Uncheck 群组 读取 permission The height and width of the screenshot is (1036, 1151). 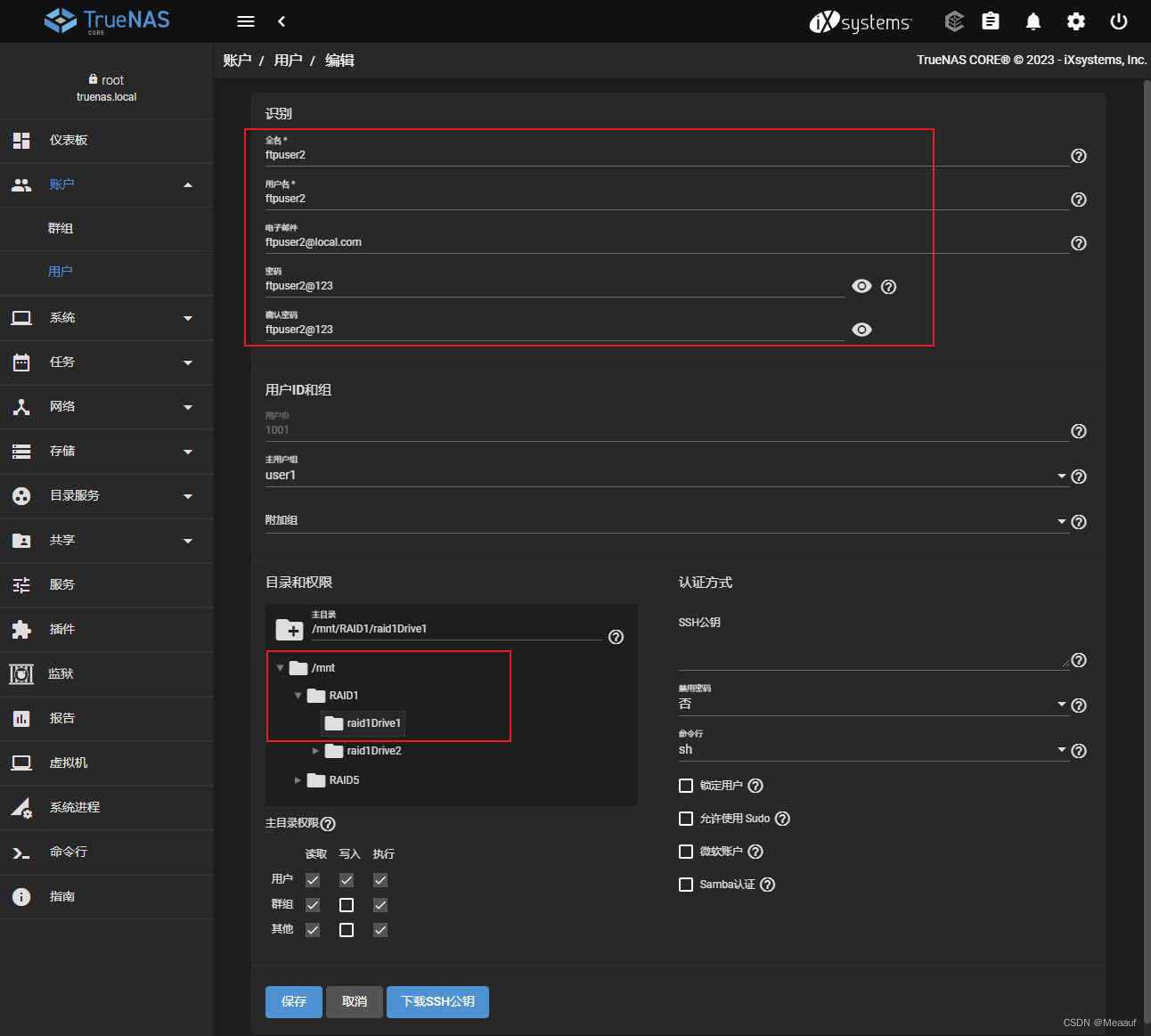pyautogui.click(x=313, y=905)
